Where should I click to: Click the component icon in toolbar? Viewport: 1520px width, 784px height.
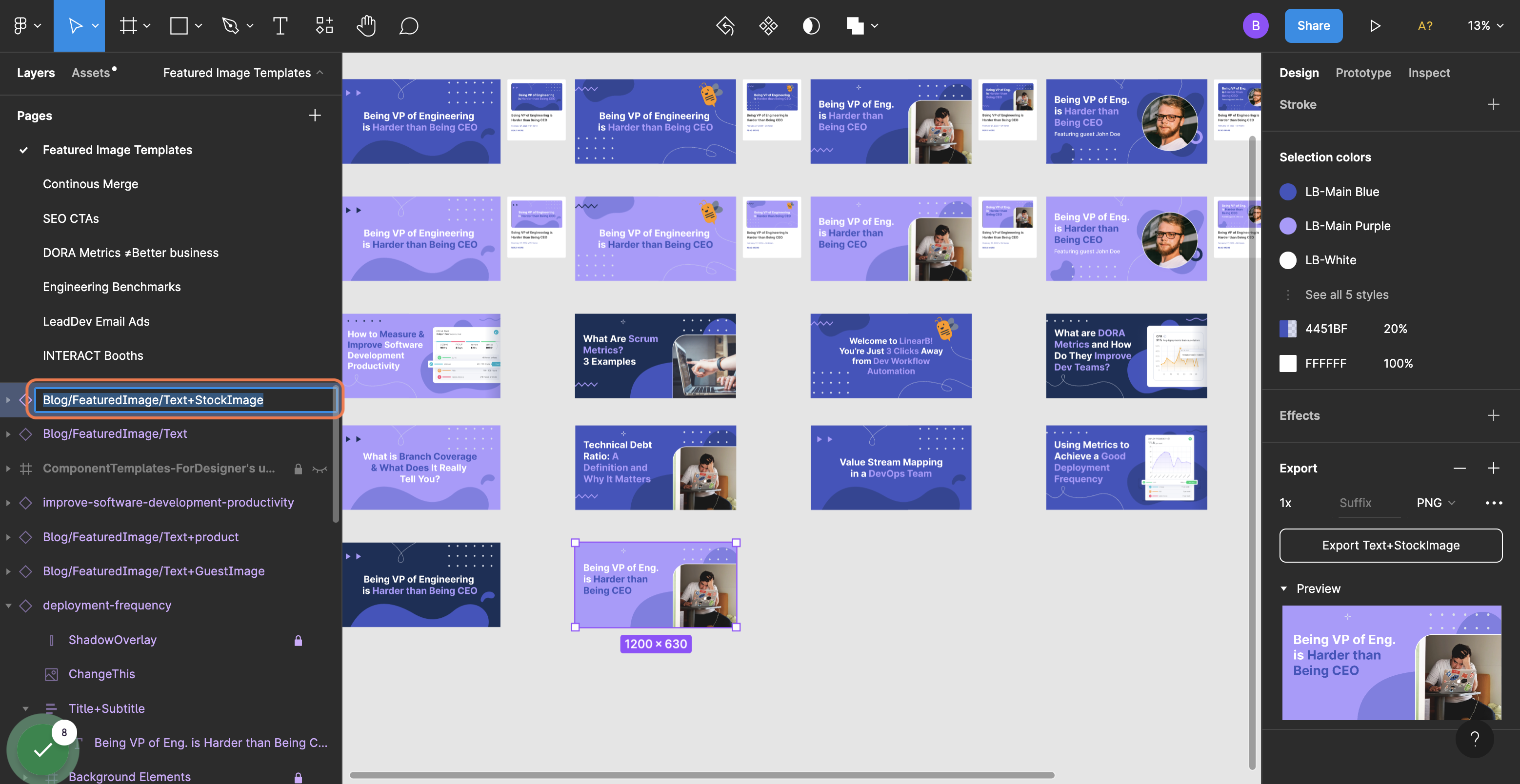pyautogui.click(x=768, y=25)
